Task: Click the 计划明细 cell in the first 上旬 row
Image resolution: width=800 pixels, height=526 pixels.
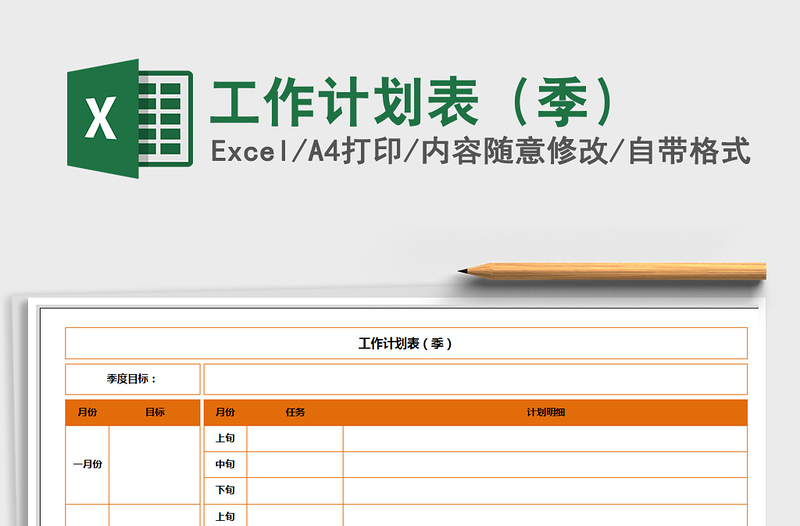Action: pyautogui.click(x=545, y=439)
